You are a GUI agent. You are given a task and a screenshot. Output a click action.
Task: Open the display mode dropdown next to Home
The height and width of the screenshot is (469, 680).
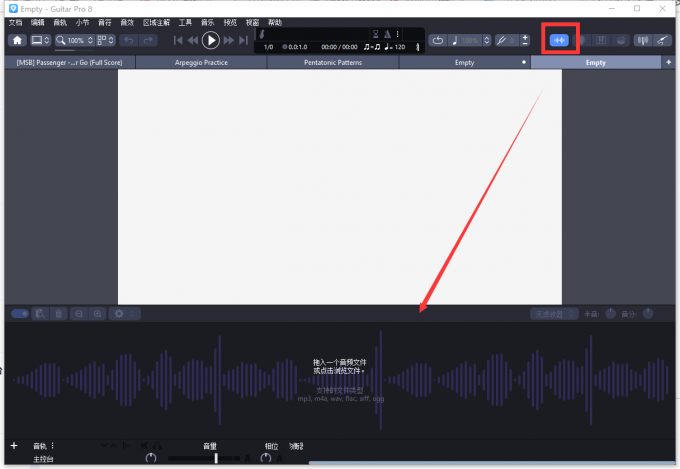coord(41,40)
